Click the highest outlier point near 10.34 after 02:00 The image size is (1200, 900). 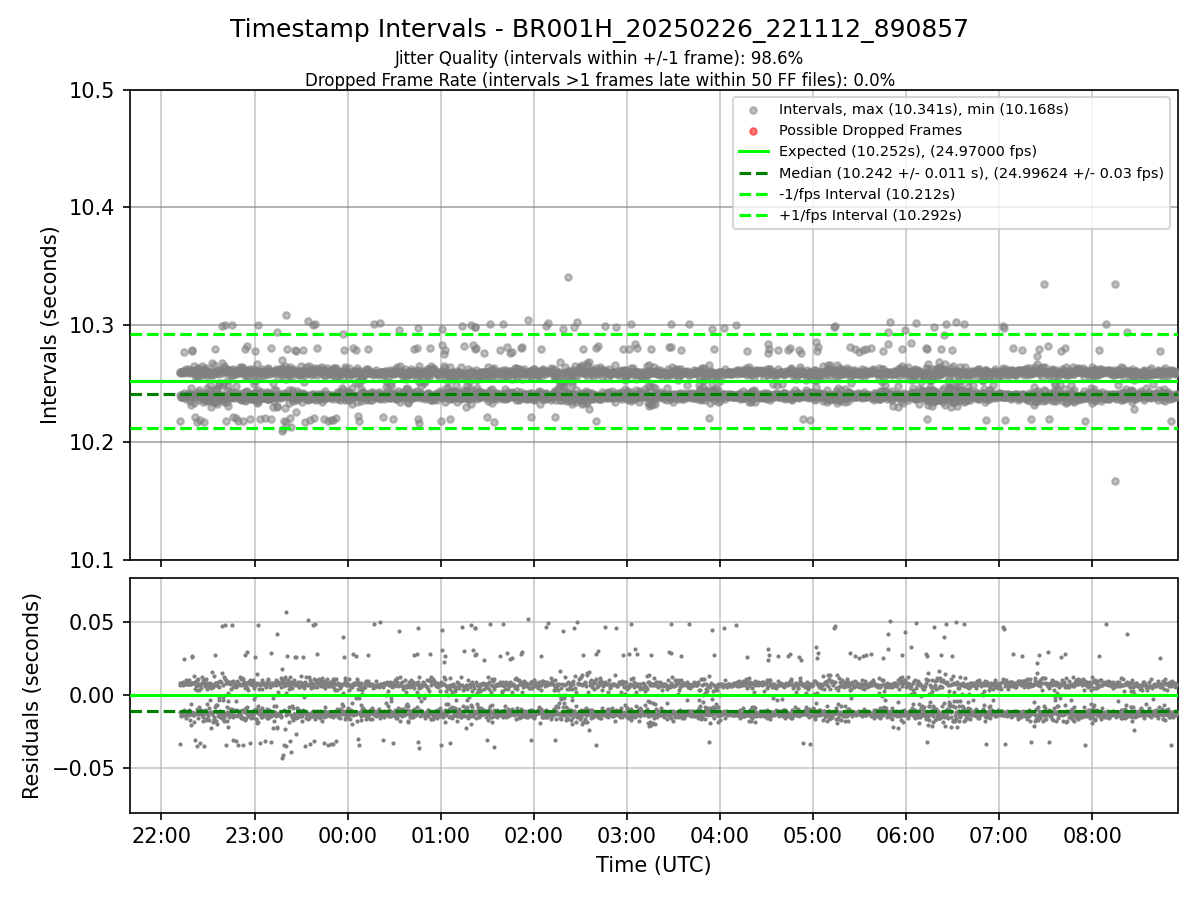[568, 277]
